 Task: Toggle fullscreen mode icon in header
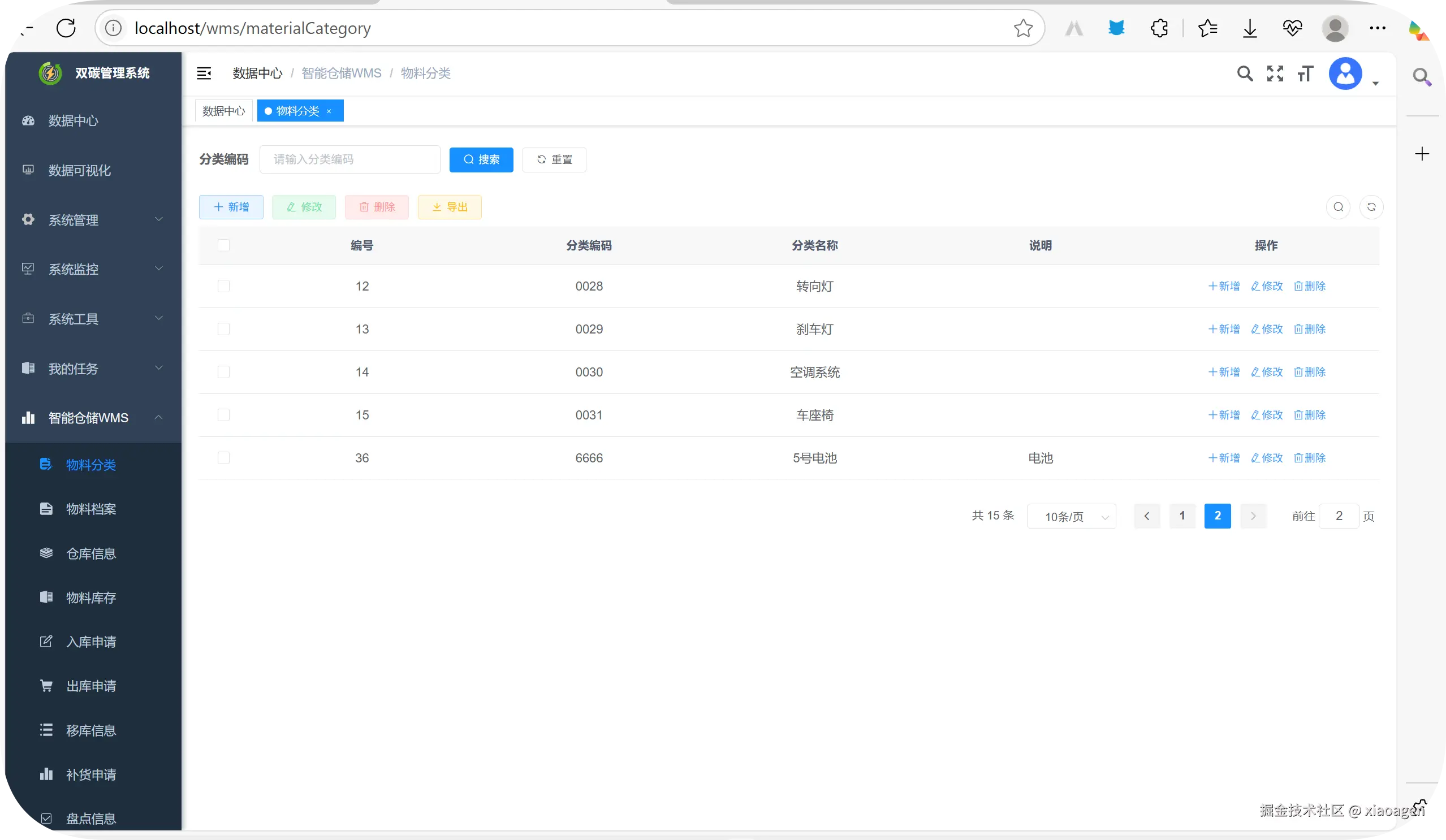point(1275,73)
